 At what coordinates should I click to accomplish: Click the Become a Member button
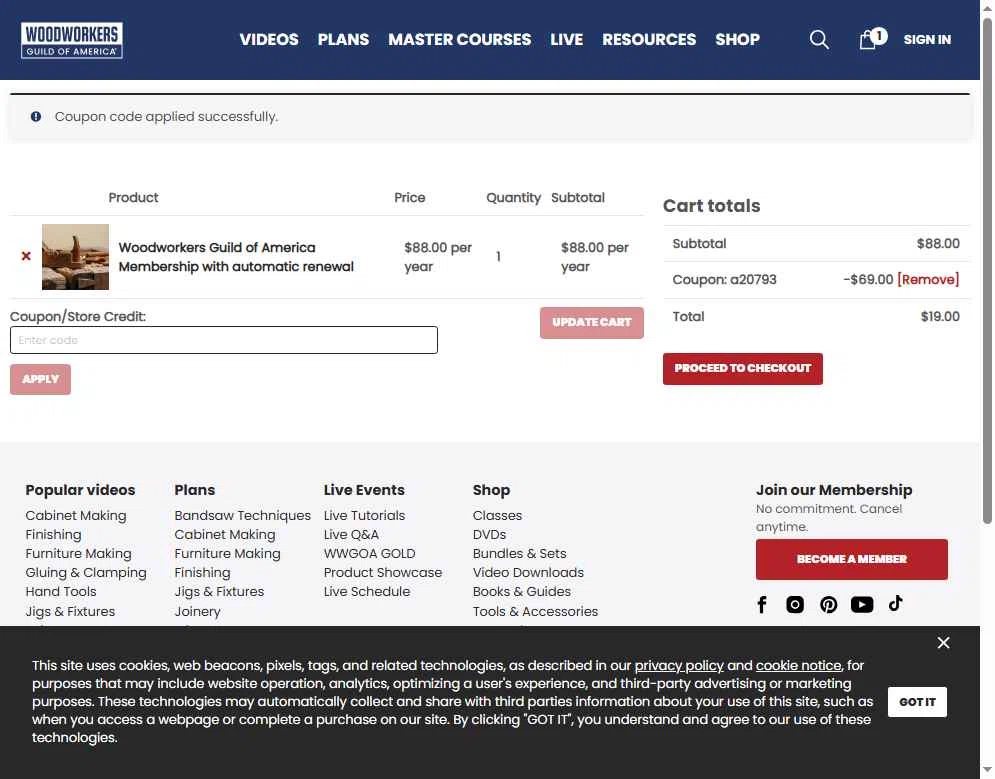pos(852,559)
